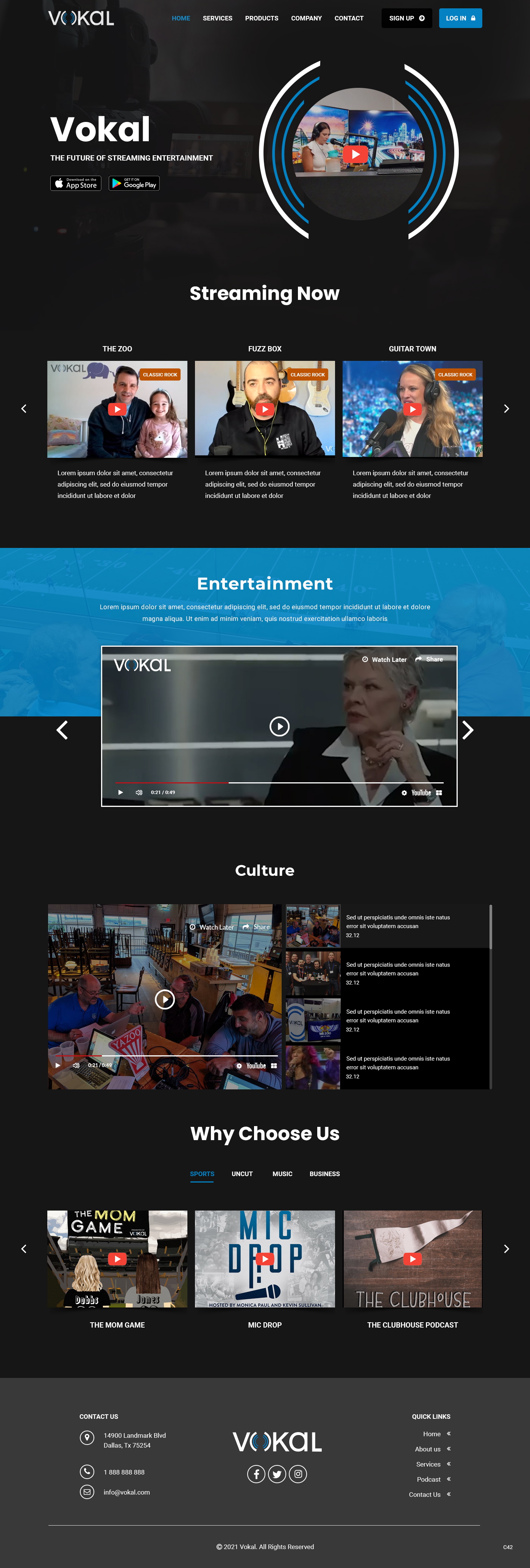The height and width of the screenshot is (1568, 530).
Task: Play the Fuzz Box stream video
Action: (x=265, y=409)
